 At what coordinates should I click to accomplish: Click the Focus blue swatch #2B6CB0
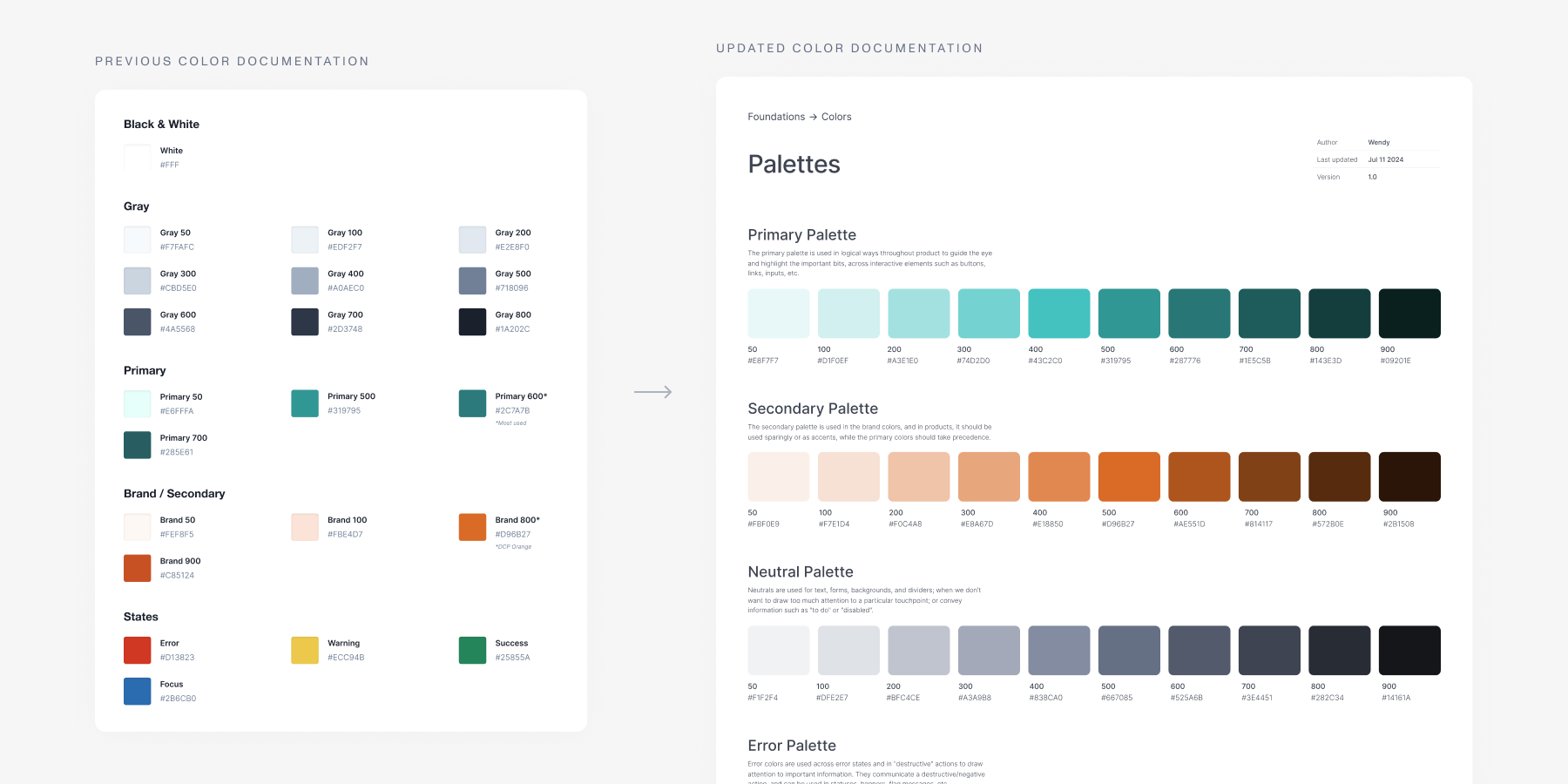(138, 691)
